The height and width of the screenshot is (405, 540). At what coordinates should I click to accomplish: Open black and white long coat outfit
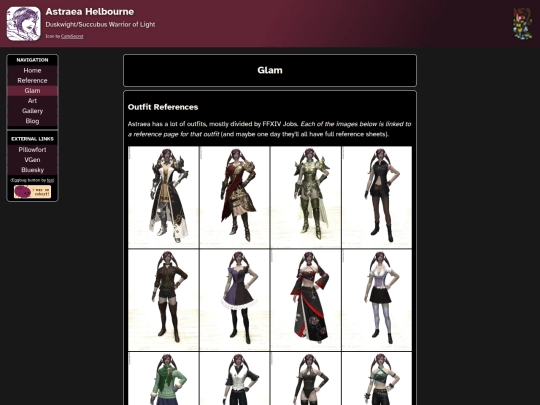click(x=164, y=197)
